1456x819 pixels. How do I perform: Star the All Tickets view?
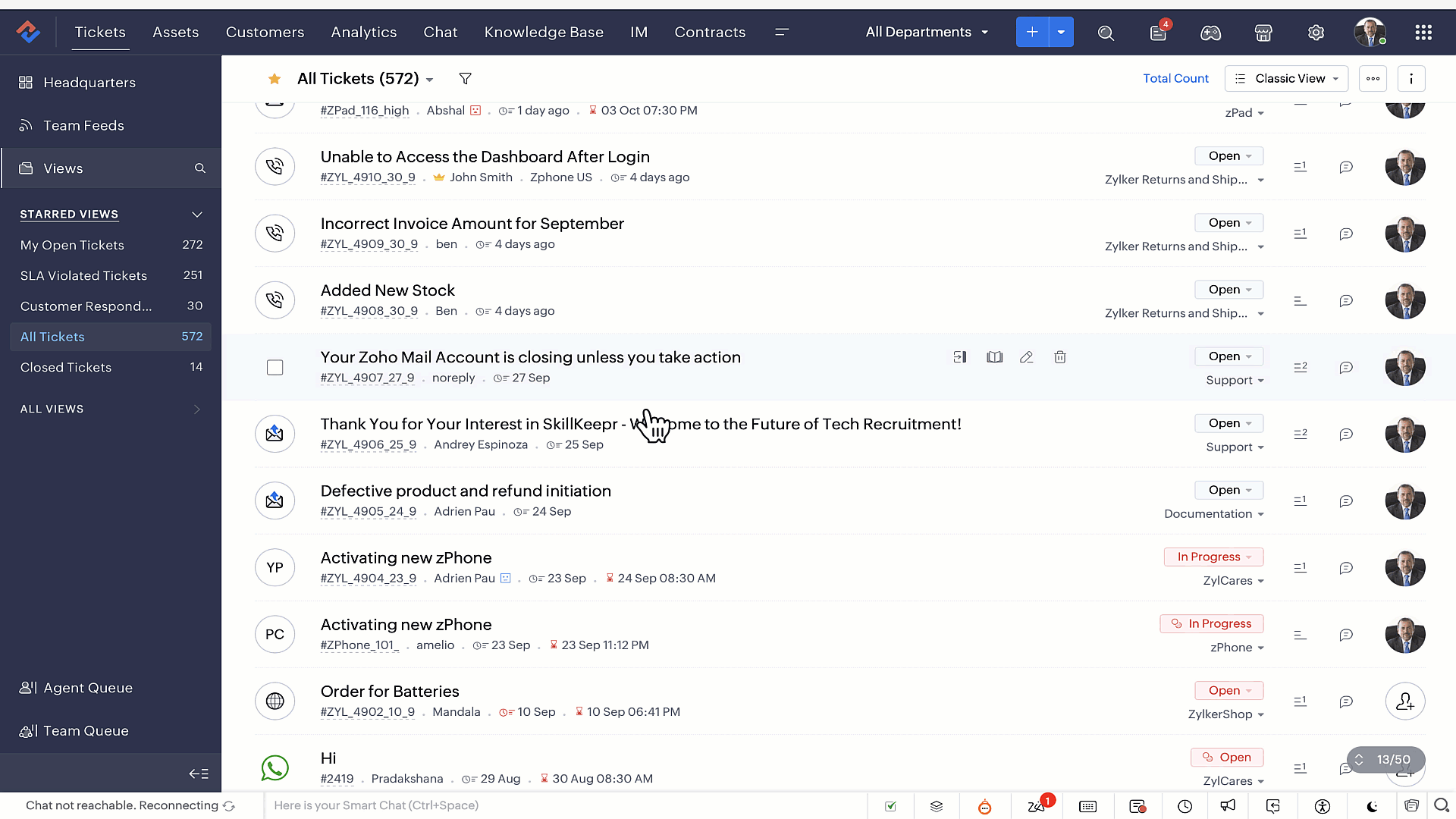tap(275, 79)
